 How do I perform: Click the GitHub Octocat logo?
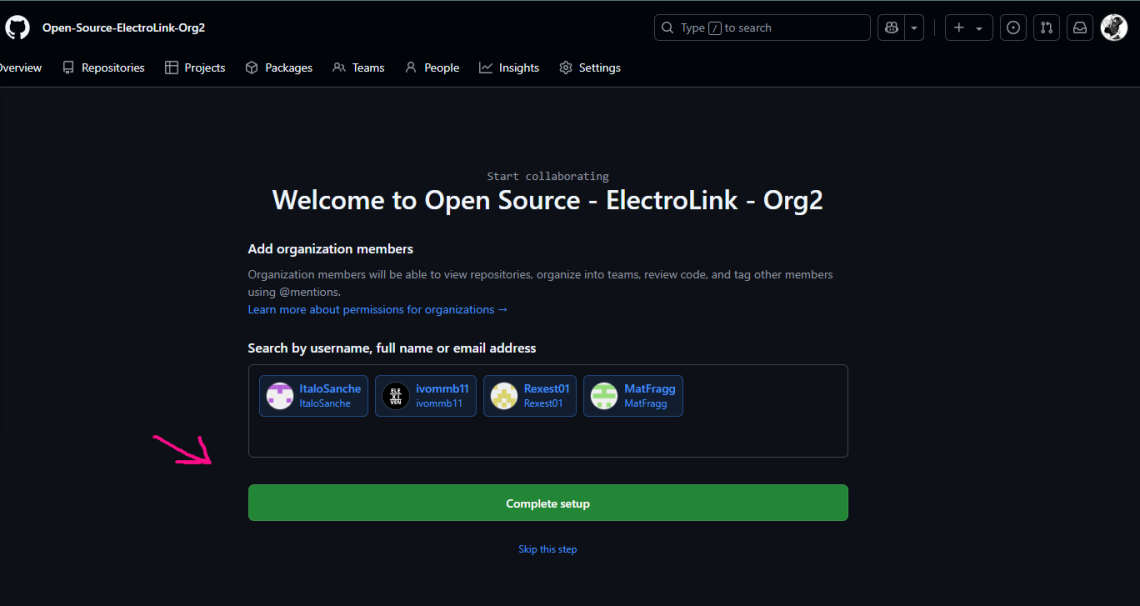(17, 28)
